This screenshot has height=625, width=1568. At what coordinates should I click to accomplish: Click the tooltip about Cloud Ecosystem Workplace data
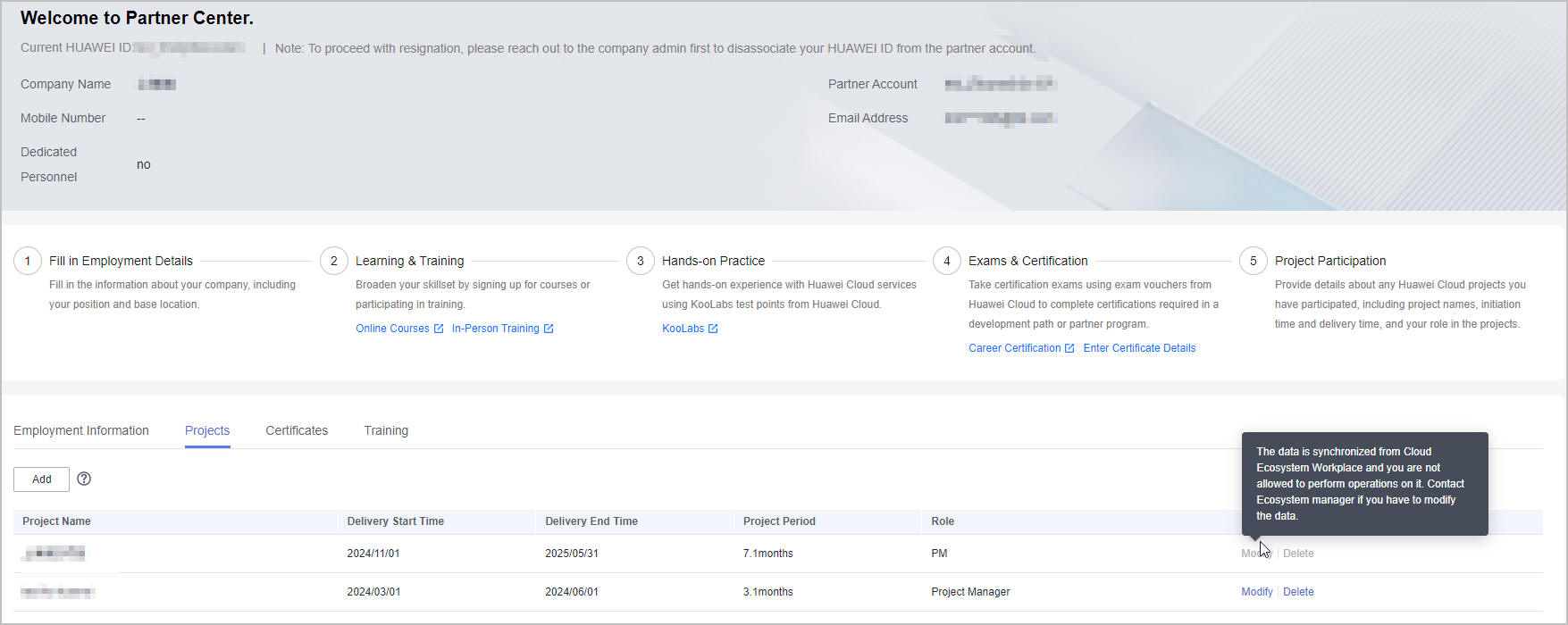pyautogui.click(x=1364, y=484)
